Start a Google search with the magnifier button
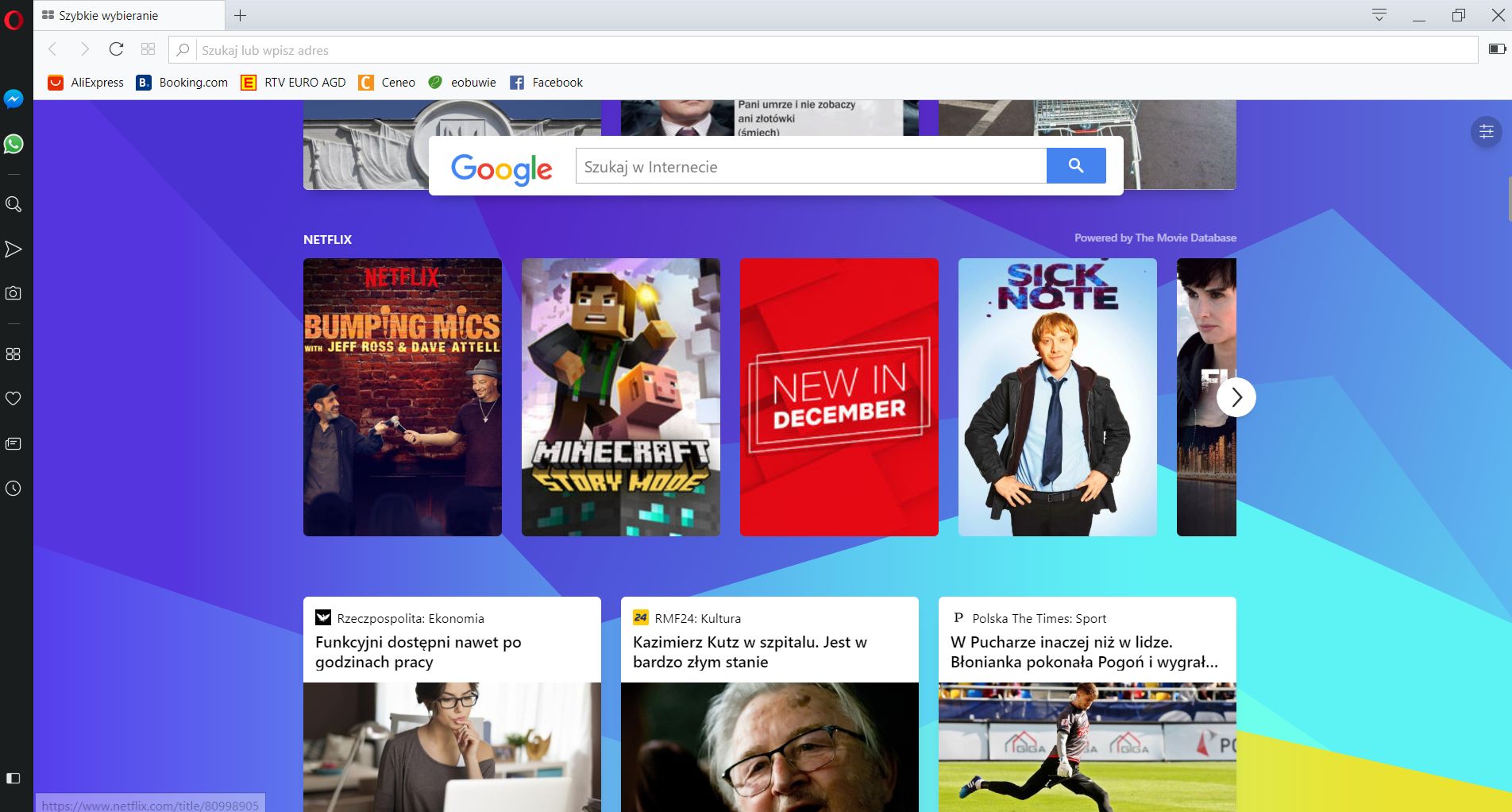The image size is (1512, 812). click(x=1076, y=166)
